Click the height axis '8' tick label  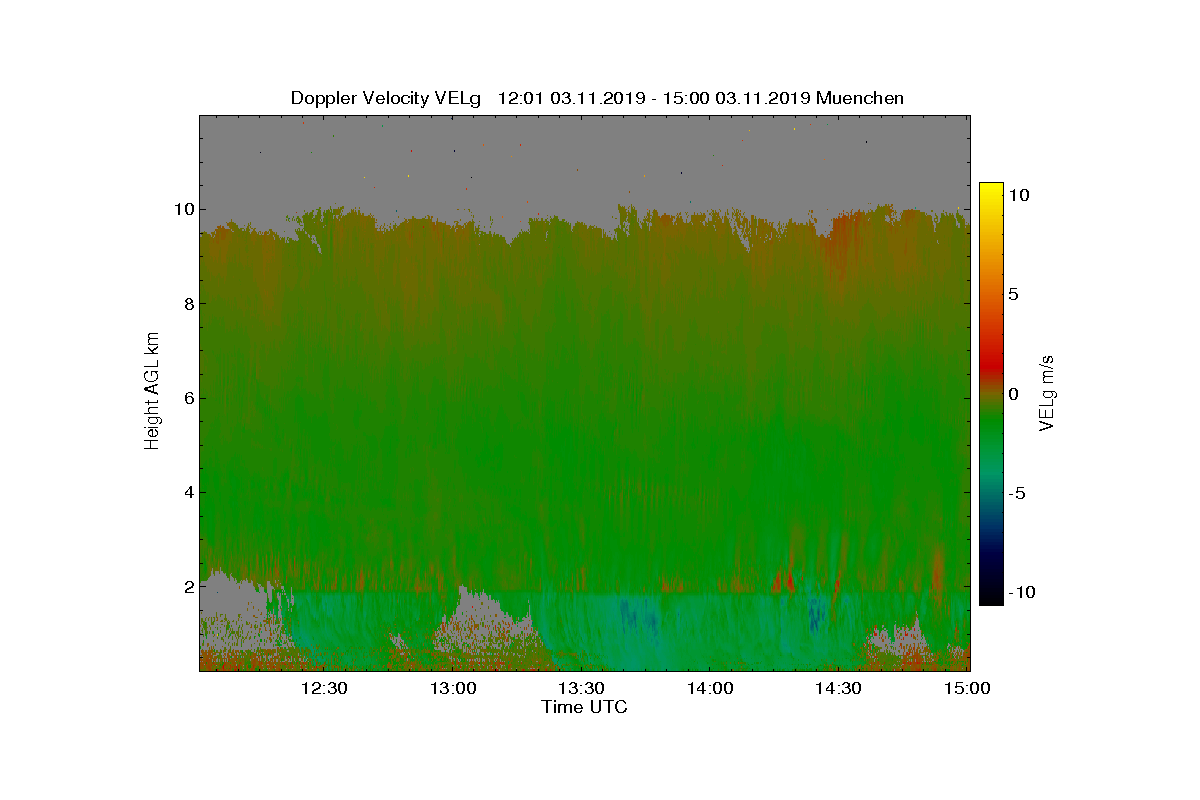[188, 304]
